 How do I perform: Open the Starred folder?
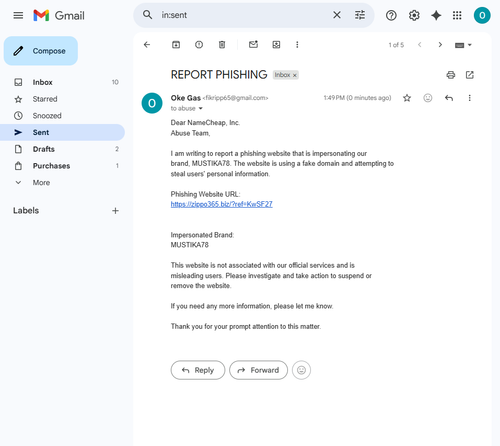(x=62, y=99)
